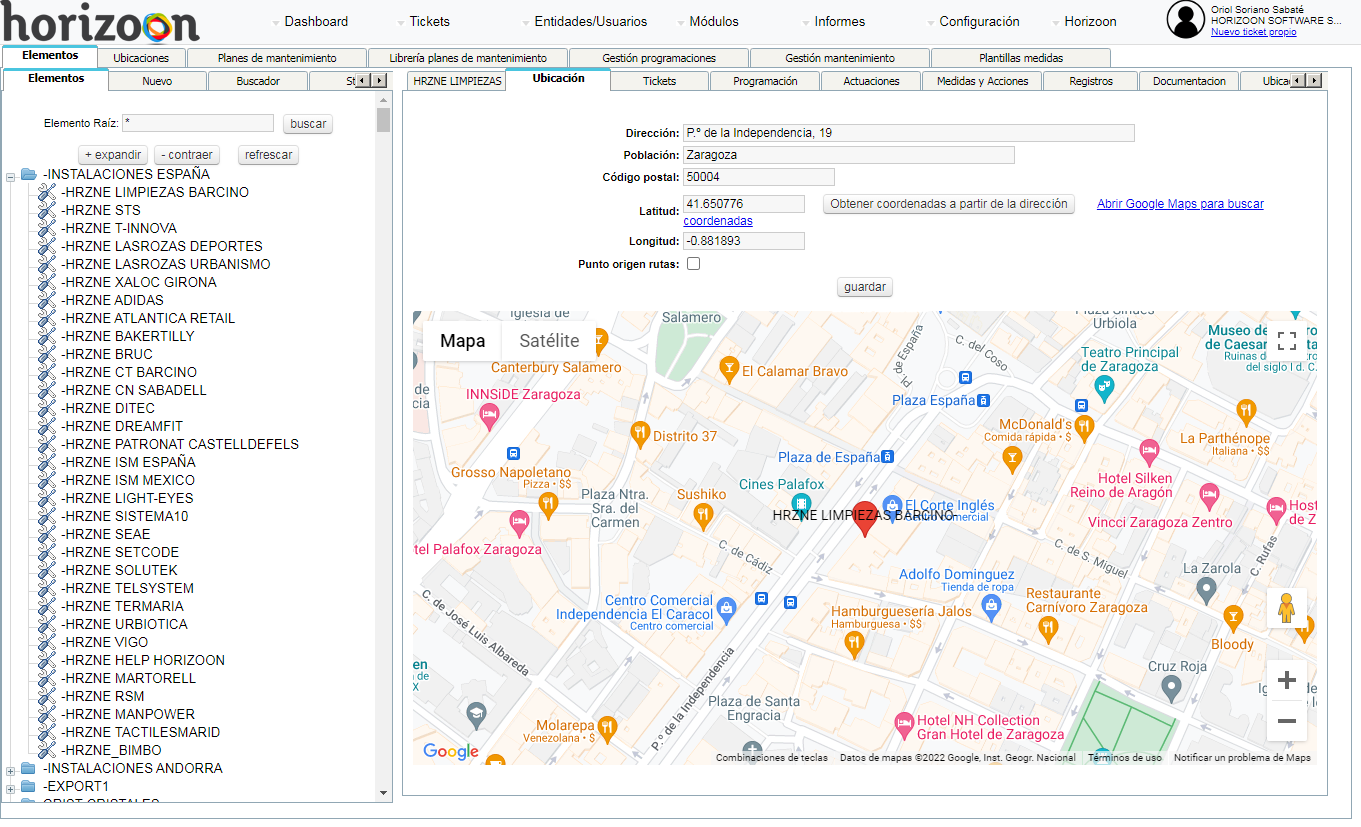Click the EXPORT1 folder icon

[29, 787]
